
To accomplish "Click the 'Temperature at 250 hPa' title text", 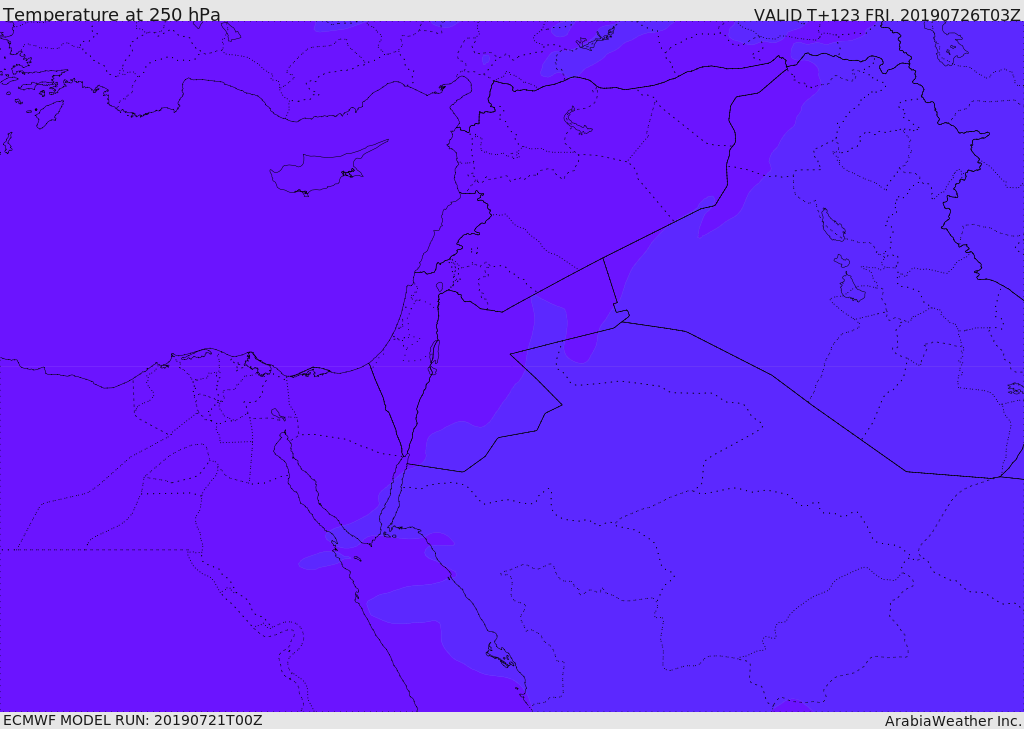I will (112, 14).
